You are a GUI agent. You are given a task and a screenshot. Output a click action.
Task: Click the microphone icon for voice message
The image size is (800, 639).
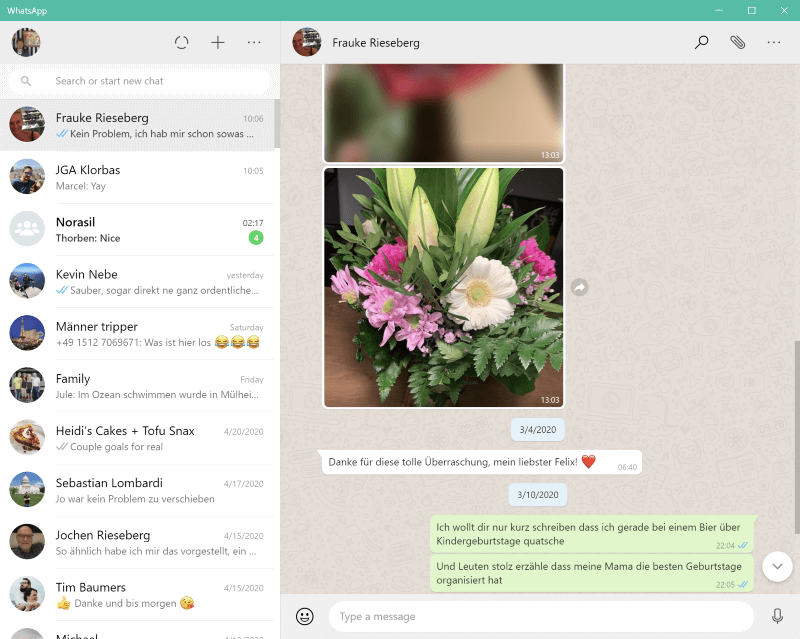[779, 615]
